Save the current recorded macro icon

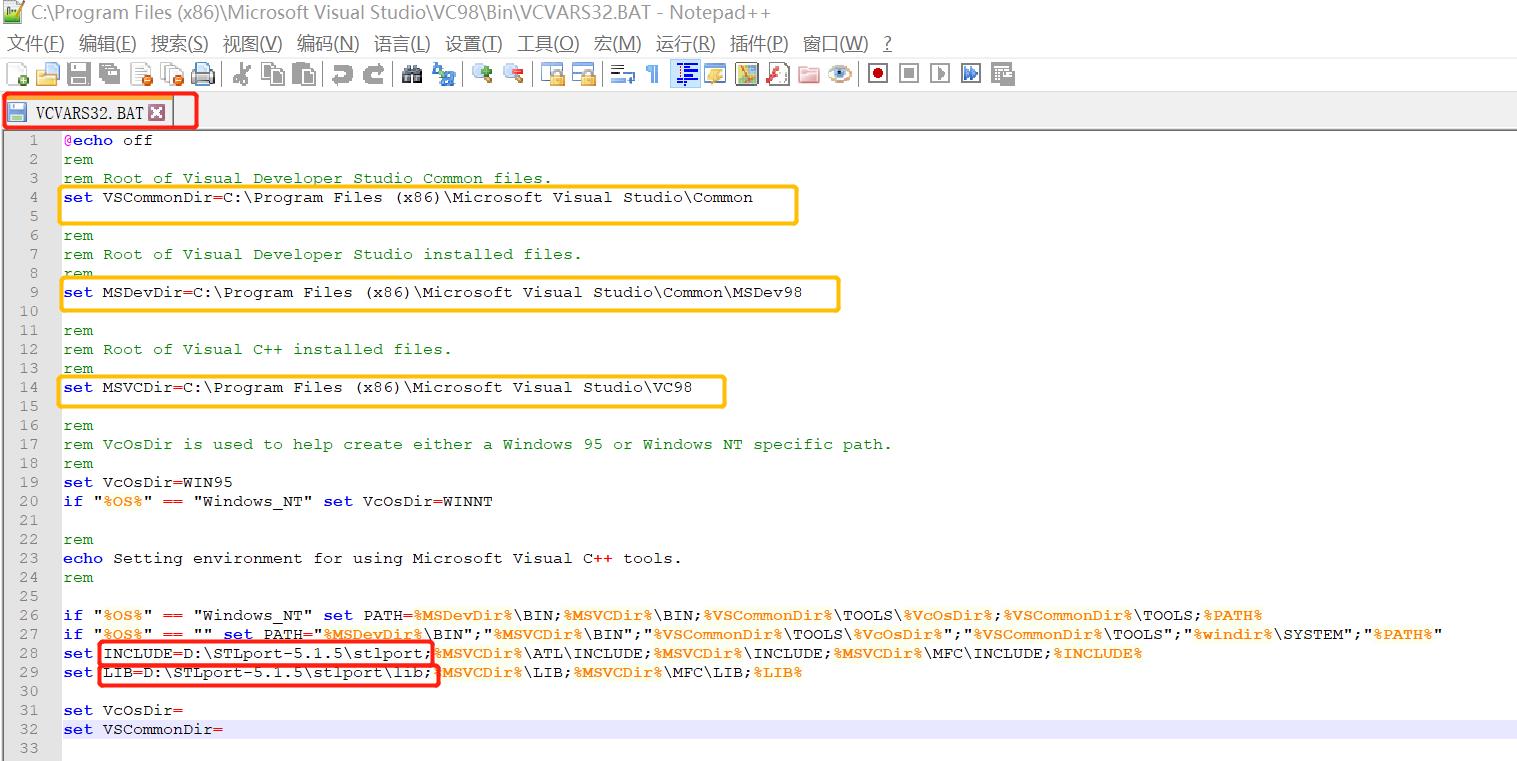click(x=1002, y=74)
